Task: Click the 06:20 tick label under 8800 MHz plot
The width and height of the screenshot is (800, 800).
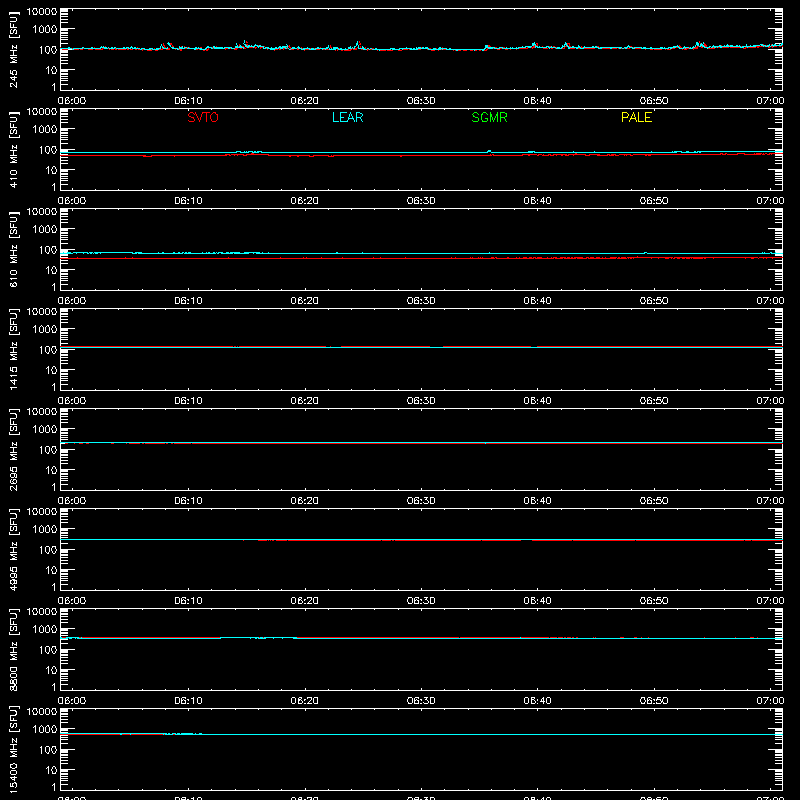Action: click(x=305, y=701)
